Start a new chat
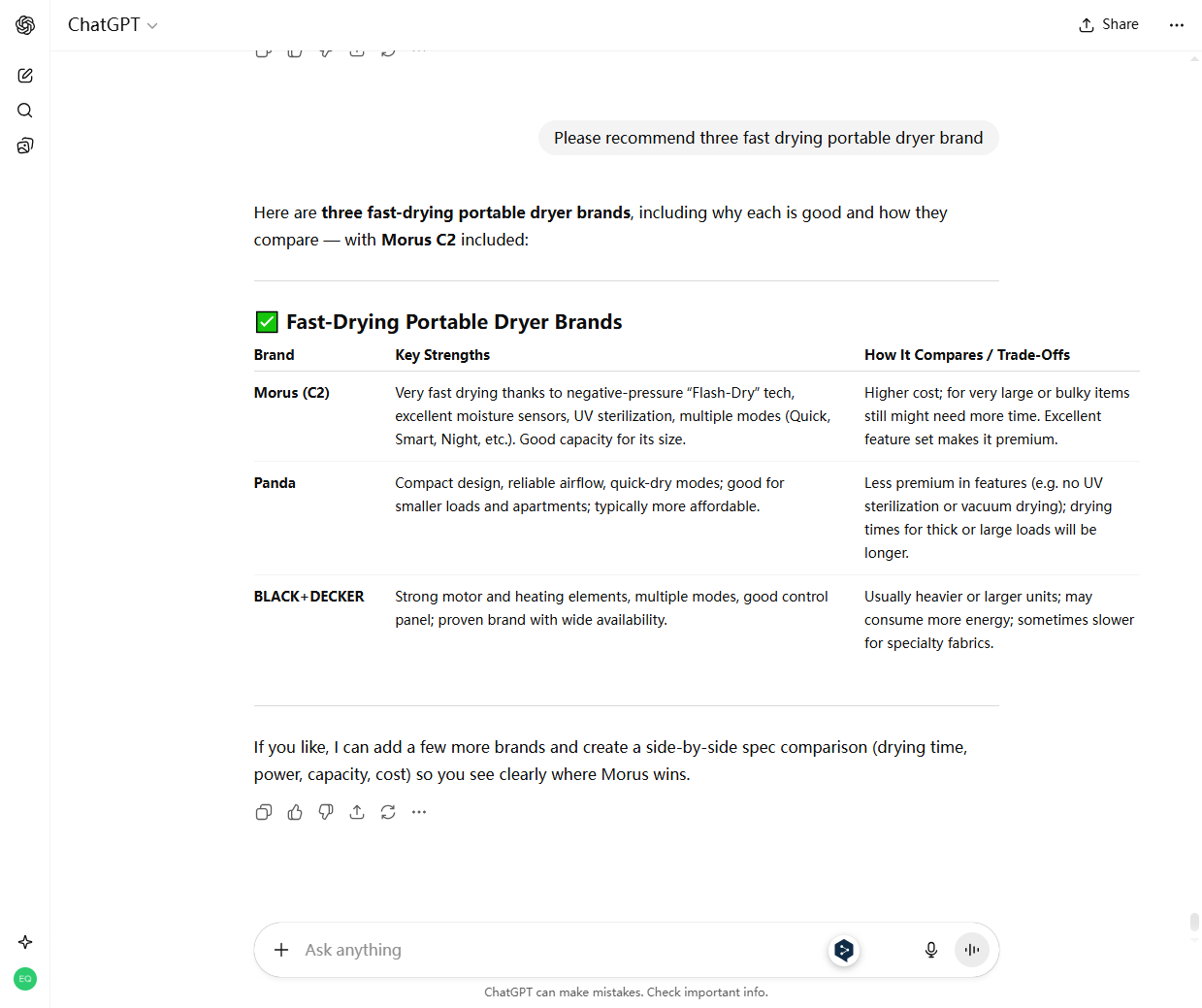Image resolution: width=1202 pixels, height=1008 pixels. pyautogui.click(x=25, y=76)
